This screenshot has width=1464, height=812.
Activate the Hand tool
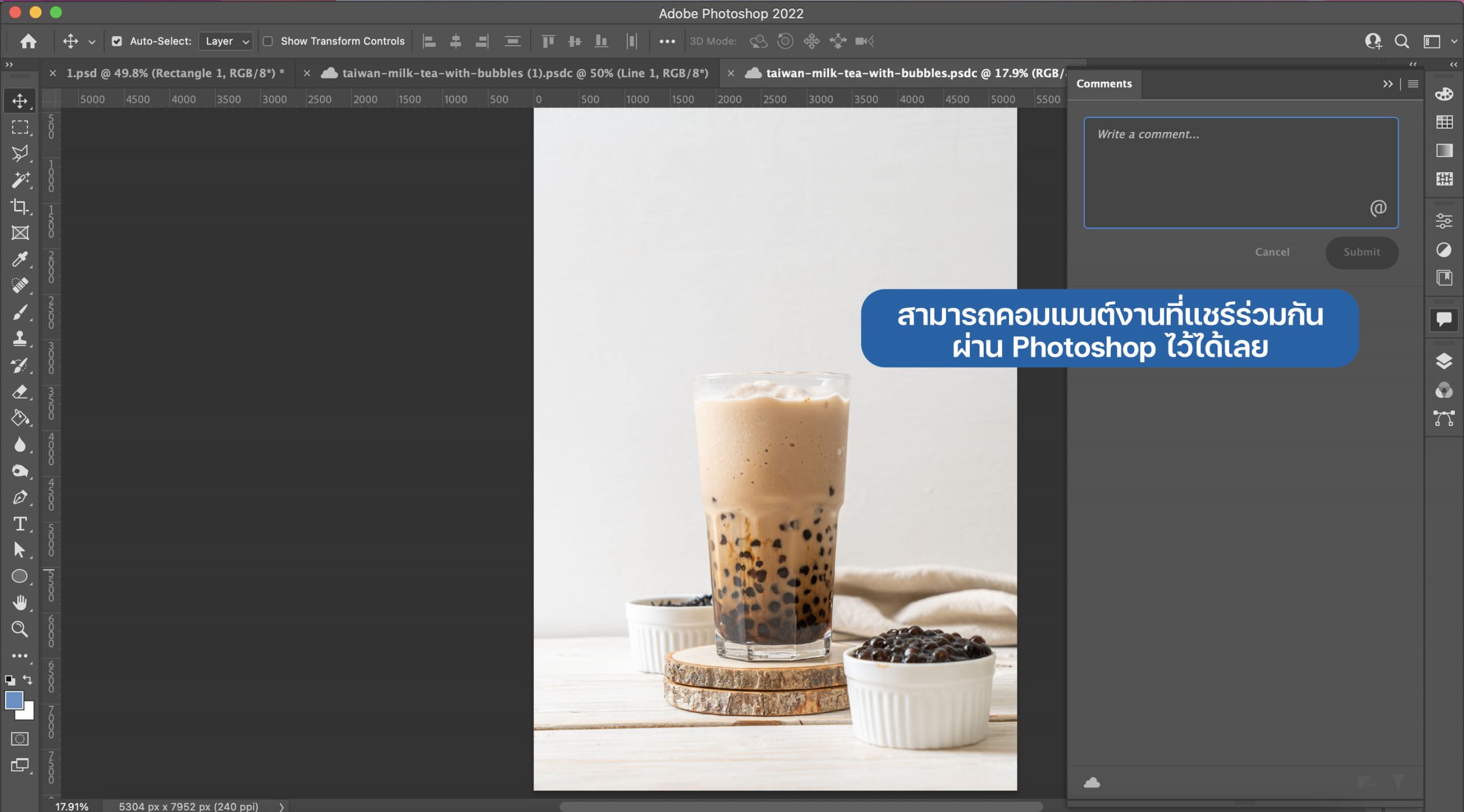(19, 603)
